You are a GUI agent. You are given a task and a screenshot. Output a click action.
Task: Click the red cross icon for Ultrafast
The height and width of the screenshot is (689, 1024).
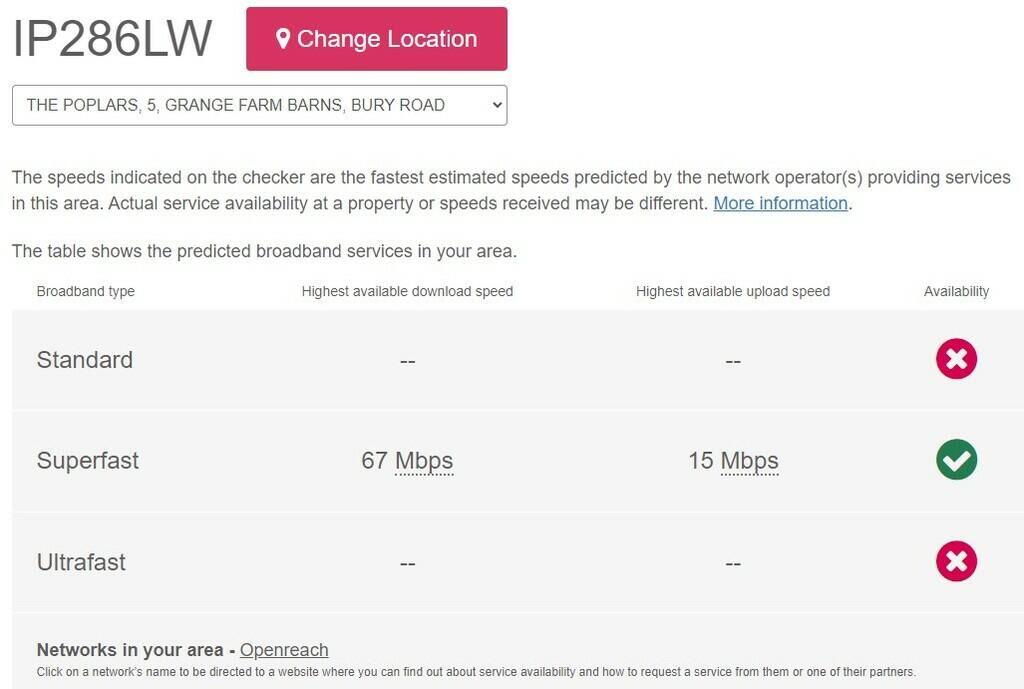click(956, 561)
